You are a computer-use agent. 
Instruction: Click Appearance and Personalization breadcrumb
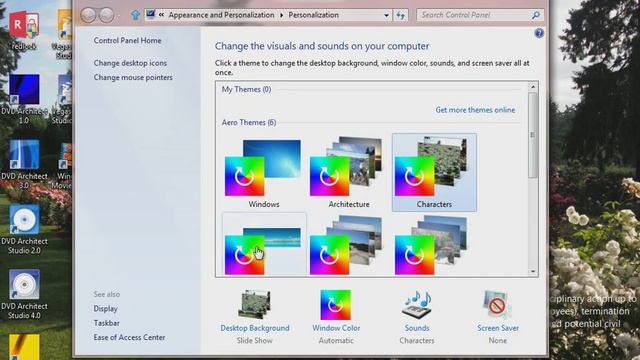[221, 15]
